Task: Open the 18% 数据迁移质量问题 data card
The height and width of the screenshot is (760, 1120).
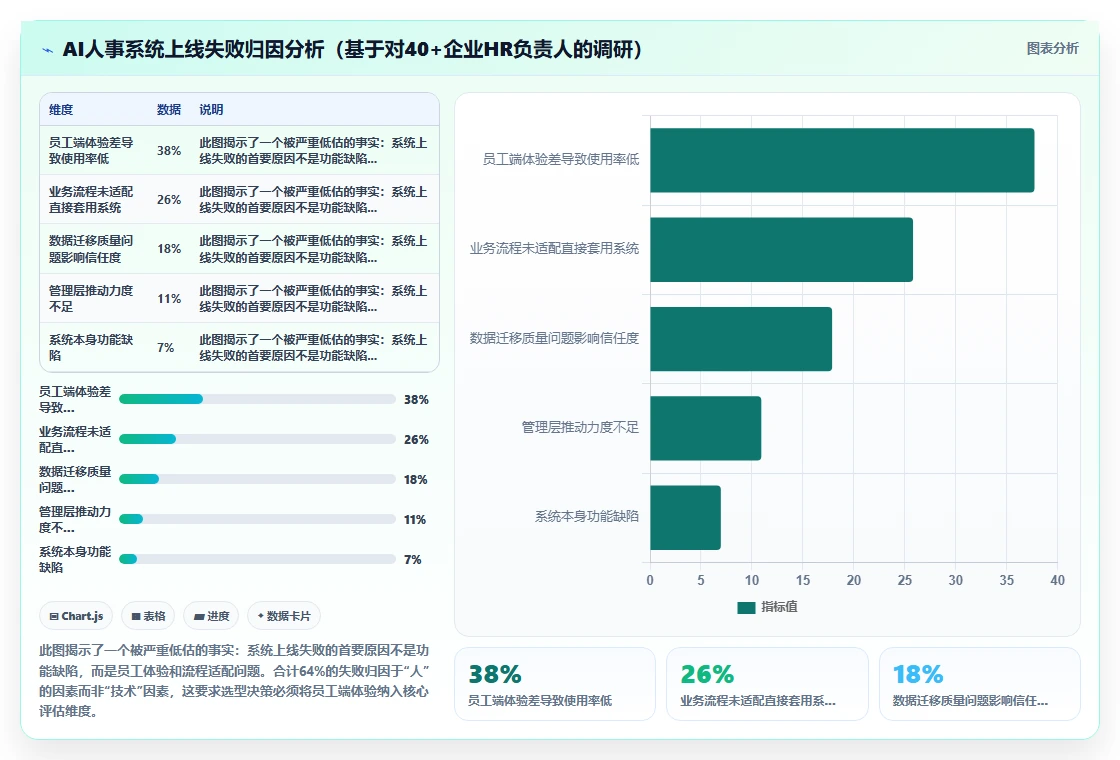Action: point(979,684)
